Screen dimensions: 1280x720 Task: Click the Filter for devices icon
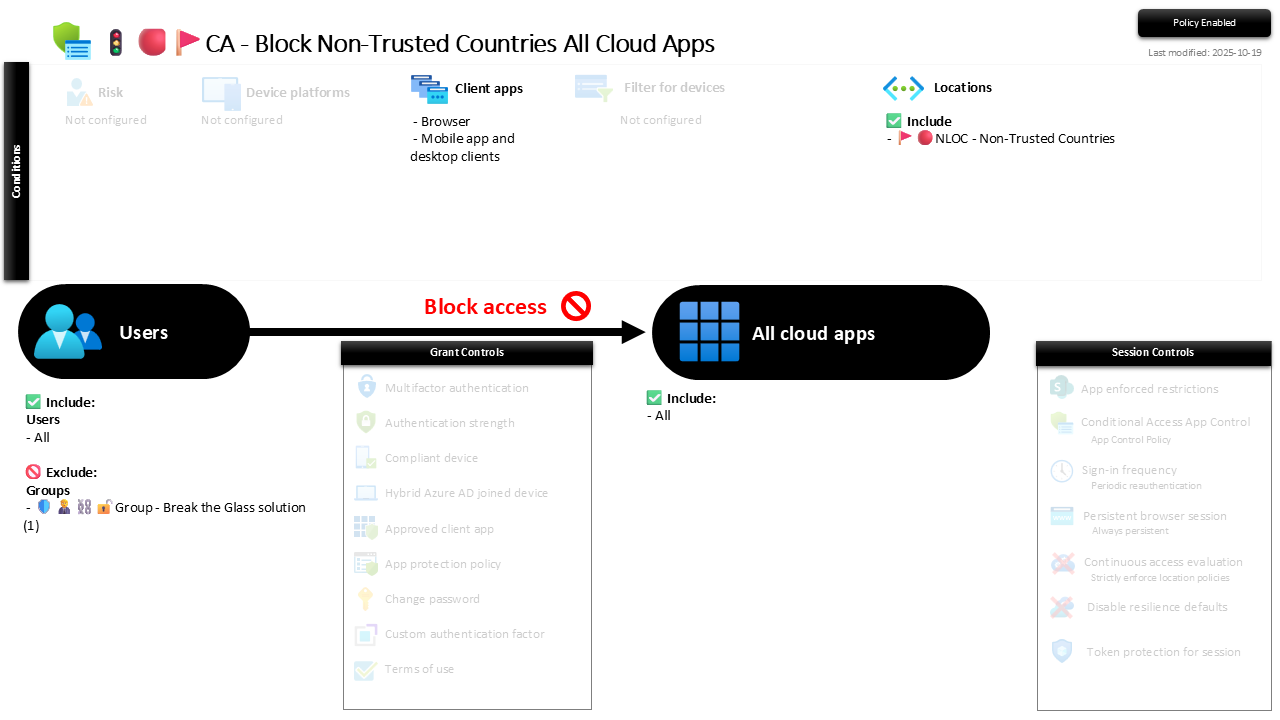pos(593,88)
